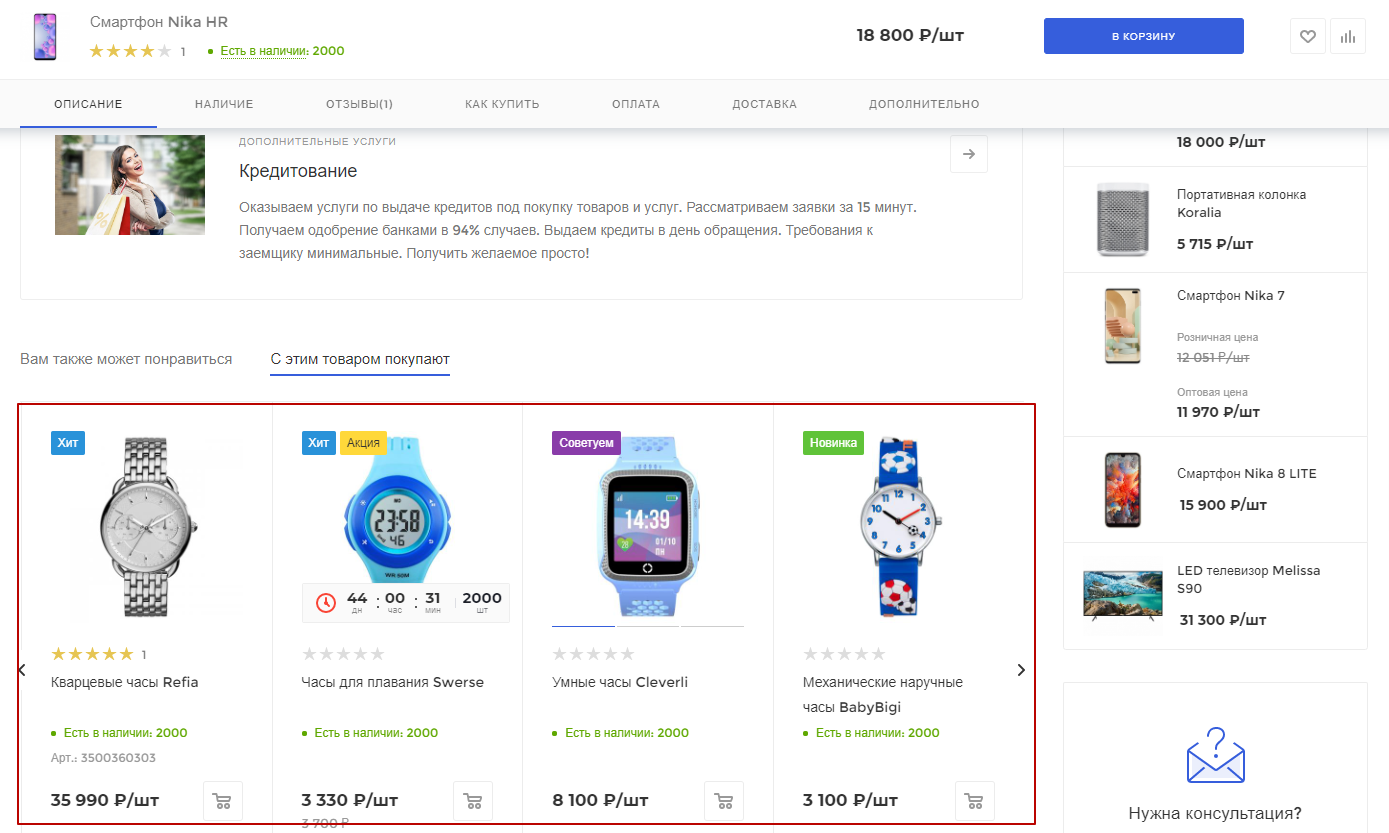Open Refia quartz watch product image
This screenshot has height=833, width=1389.
point(146,527)
